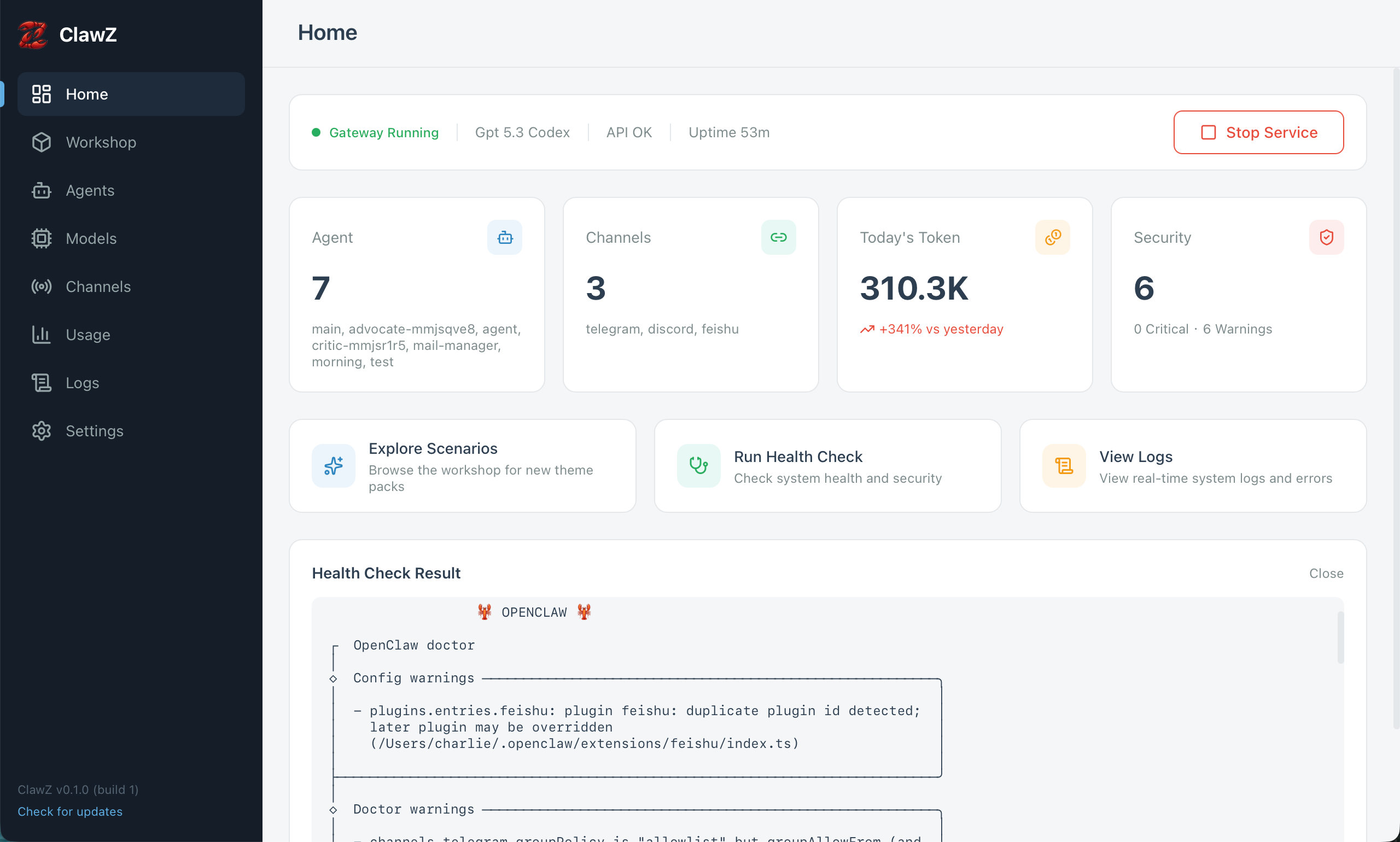Stop the gateway with Stop Service button
This screenshot has height=842, width=1400.
point(1258,132)
